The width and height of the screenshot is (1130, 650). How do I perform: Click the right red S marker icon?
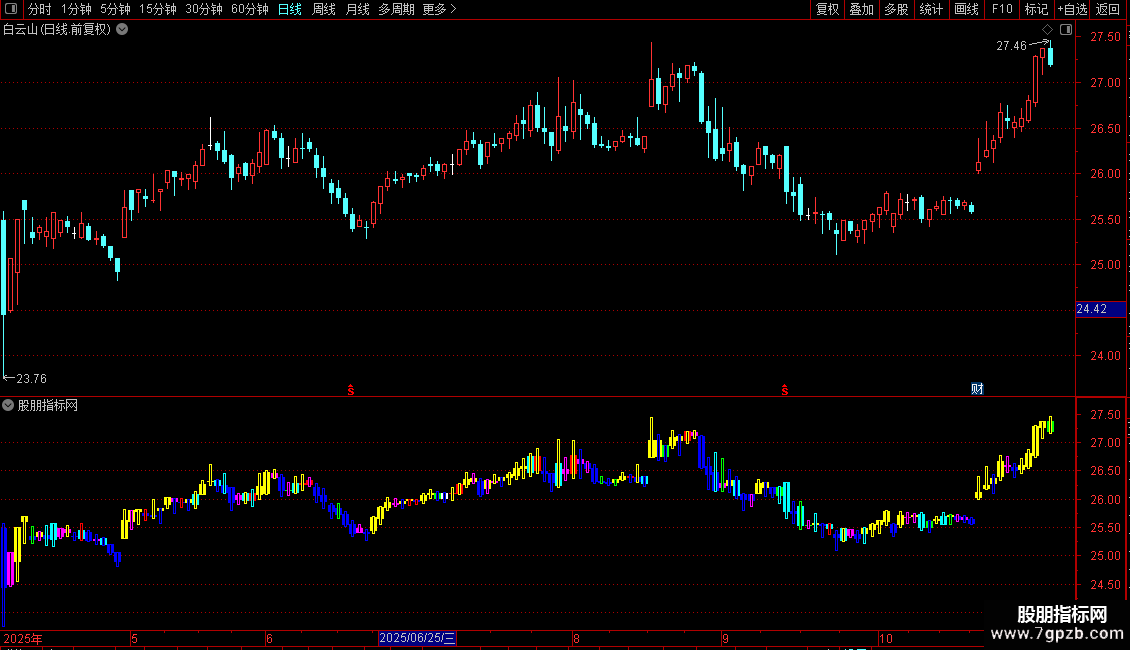pyautogui.click(x=785, y=390)
